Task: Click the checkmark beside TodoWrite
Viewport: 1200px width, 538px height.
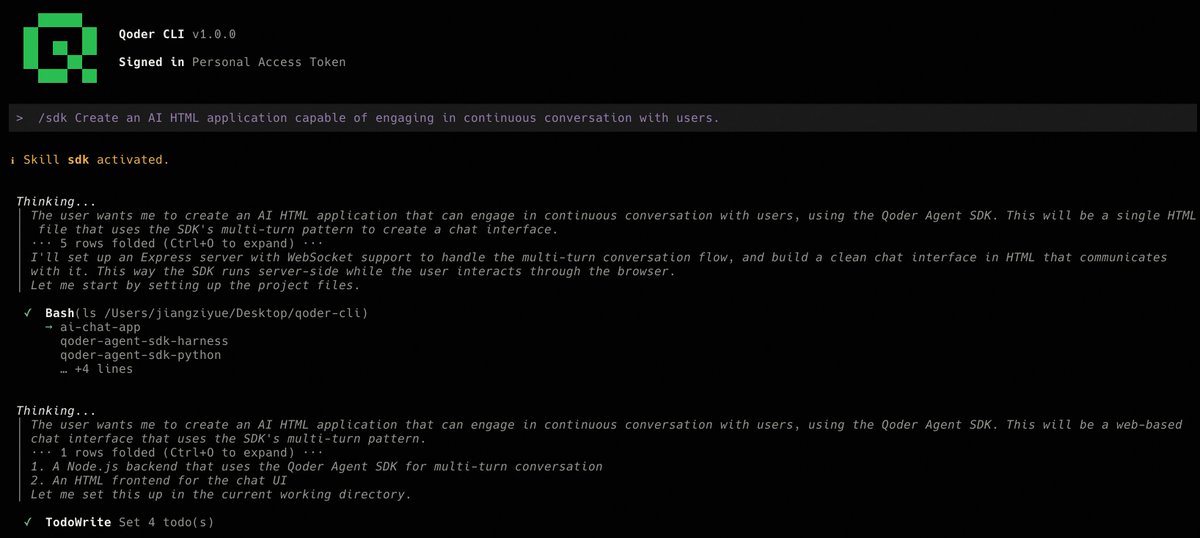Action: 28,522
